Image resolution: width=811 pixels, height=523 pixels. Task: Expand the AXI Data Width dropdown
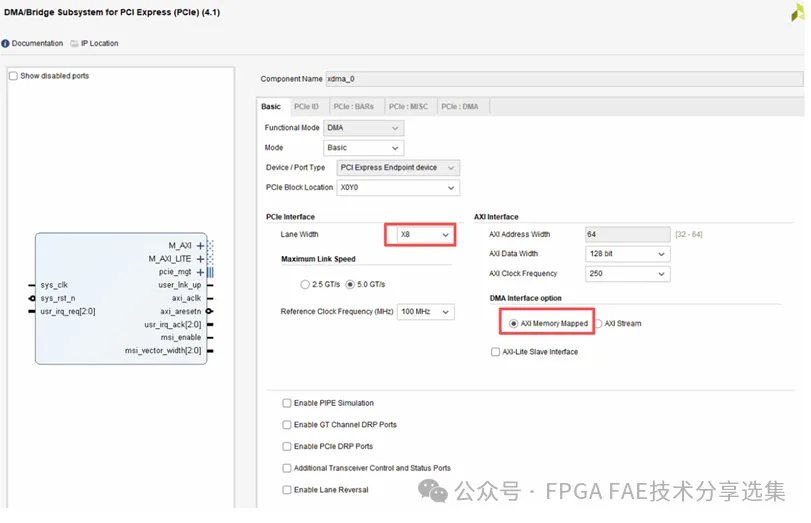point(628,254)
